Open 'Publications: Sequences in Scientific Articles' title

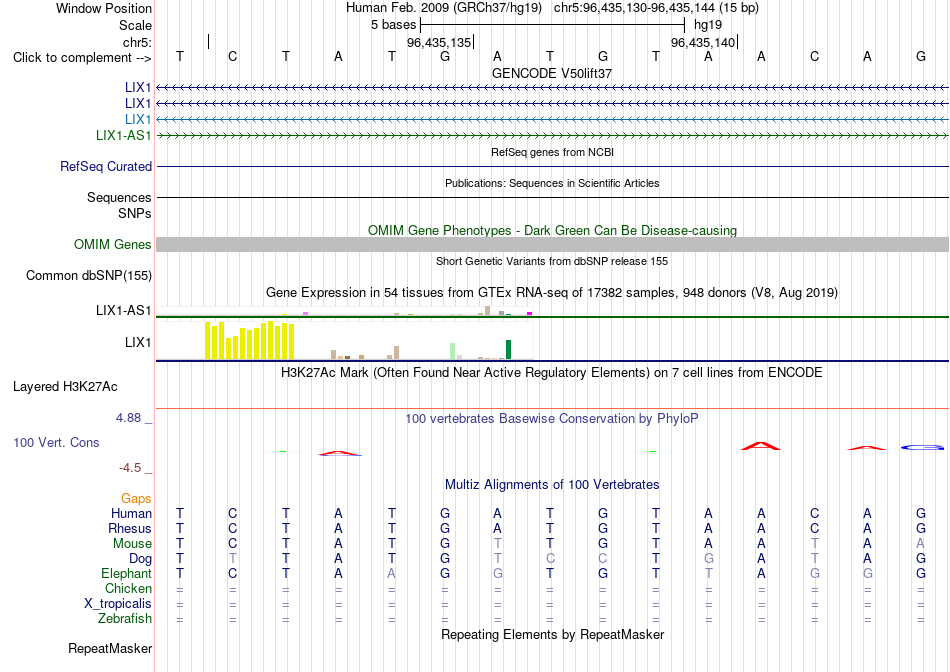(x=552, y=183)
